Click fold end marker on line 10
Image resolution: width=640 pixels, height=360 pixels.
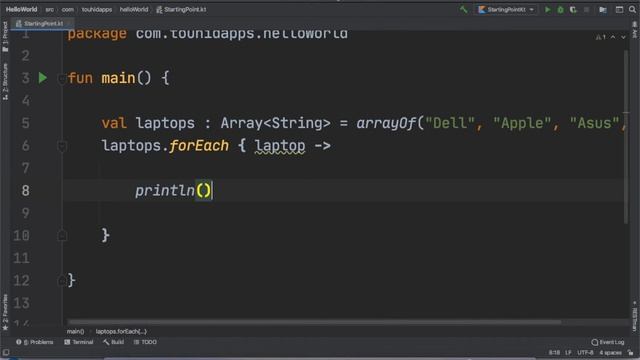click(62, 236)
